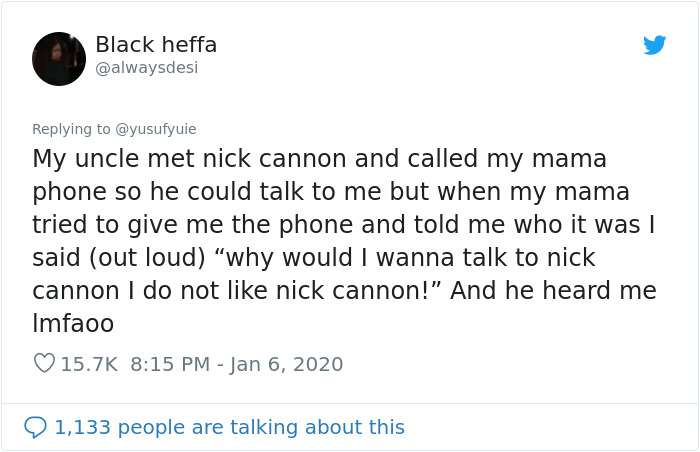
Task: Open '1,133 people are talking about this'
Action: (x=230, y=427)
